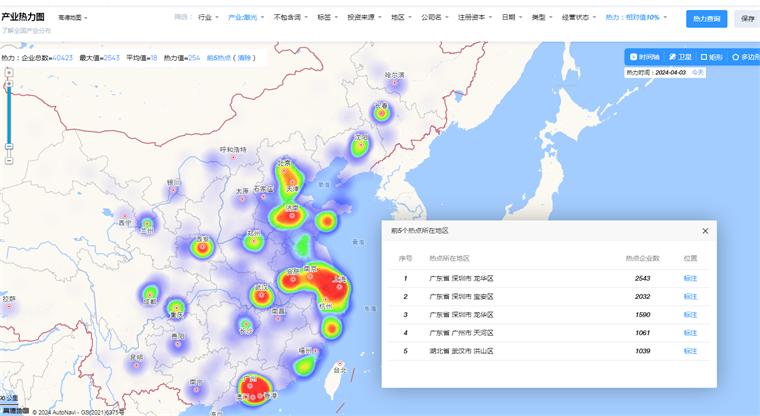Click the map zoom level slider track
Screen dimensions: 760x416
(x=9, y=110)
